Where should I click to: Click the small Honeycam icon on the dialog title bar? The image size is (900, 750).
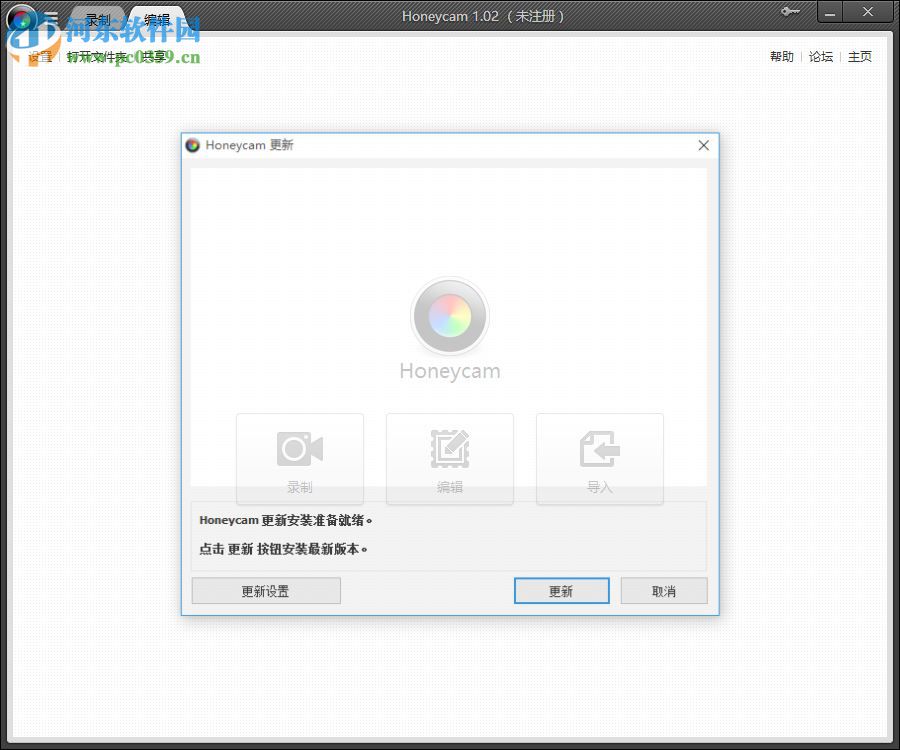tap(194, 145)
